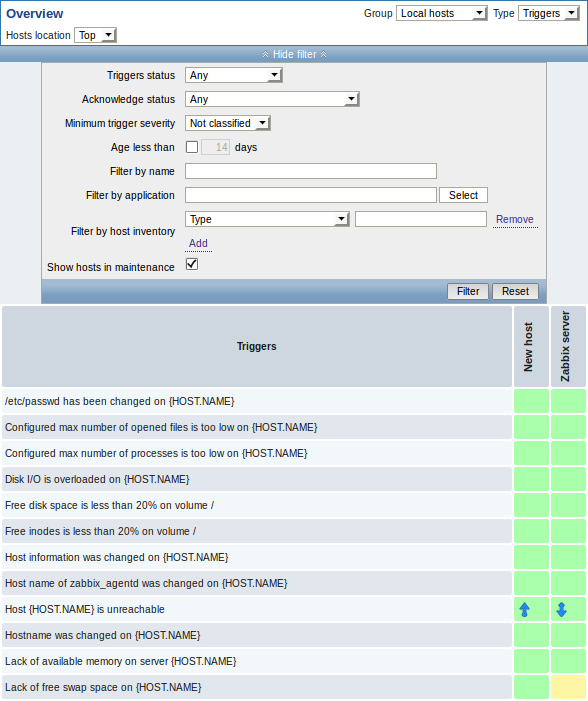
Task: Click the Add link under host inventory
Action: coord(198,243)
